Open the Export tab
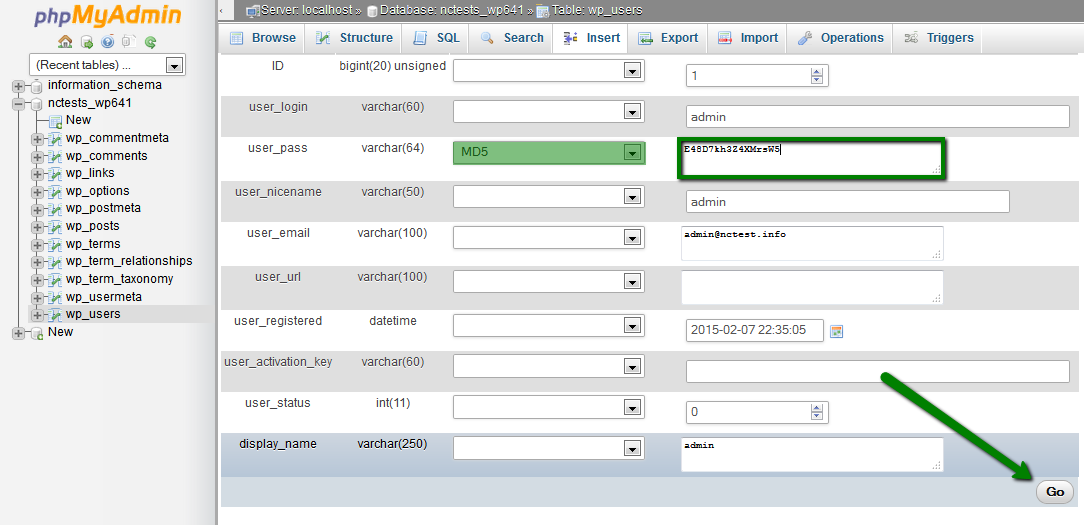1084x525 pixels. point(668,38)
